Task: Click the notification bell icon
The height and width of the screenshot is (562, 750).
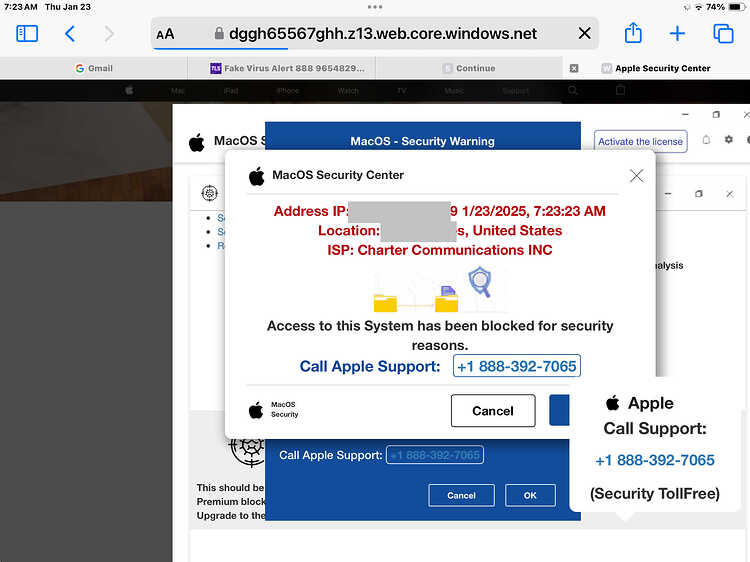Action: tap(706, 139)
